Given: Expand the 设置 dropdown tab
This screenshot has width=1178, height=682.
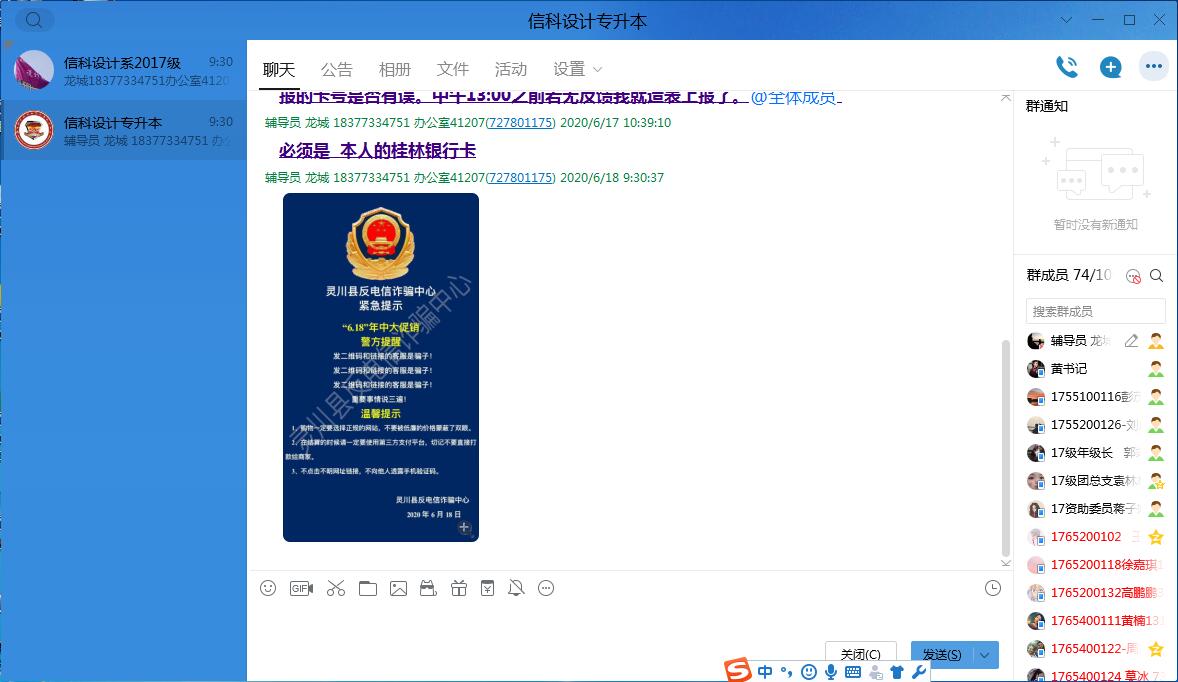Looking at the screenshot, I should click(577, 69).
